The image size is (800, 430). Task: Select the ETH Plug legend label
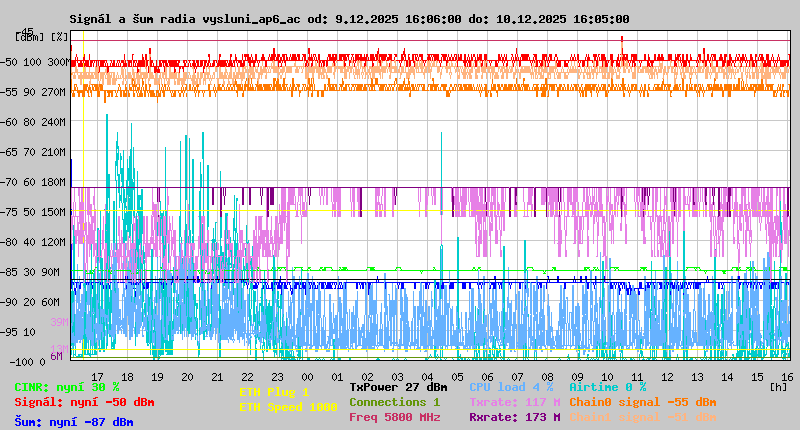click(x=274, y=392)
